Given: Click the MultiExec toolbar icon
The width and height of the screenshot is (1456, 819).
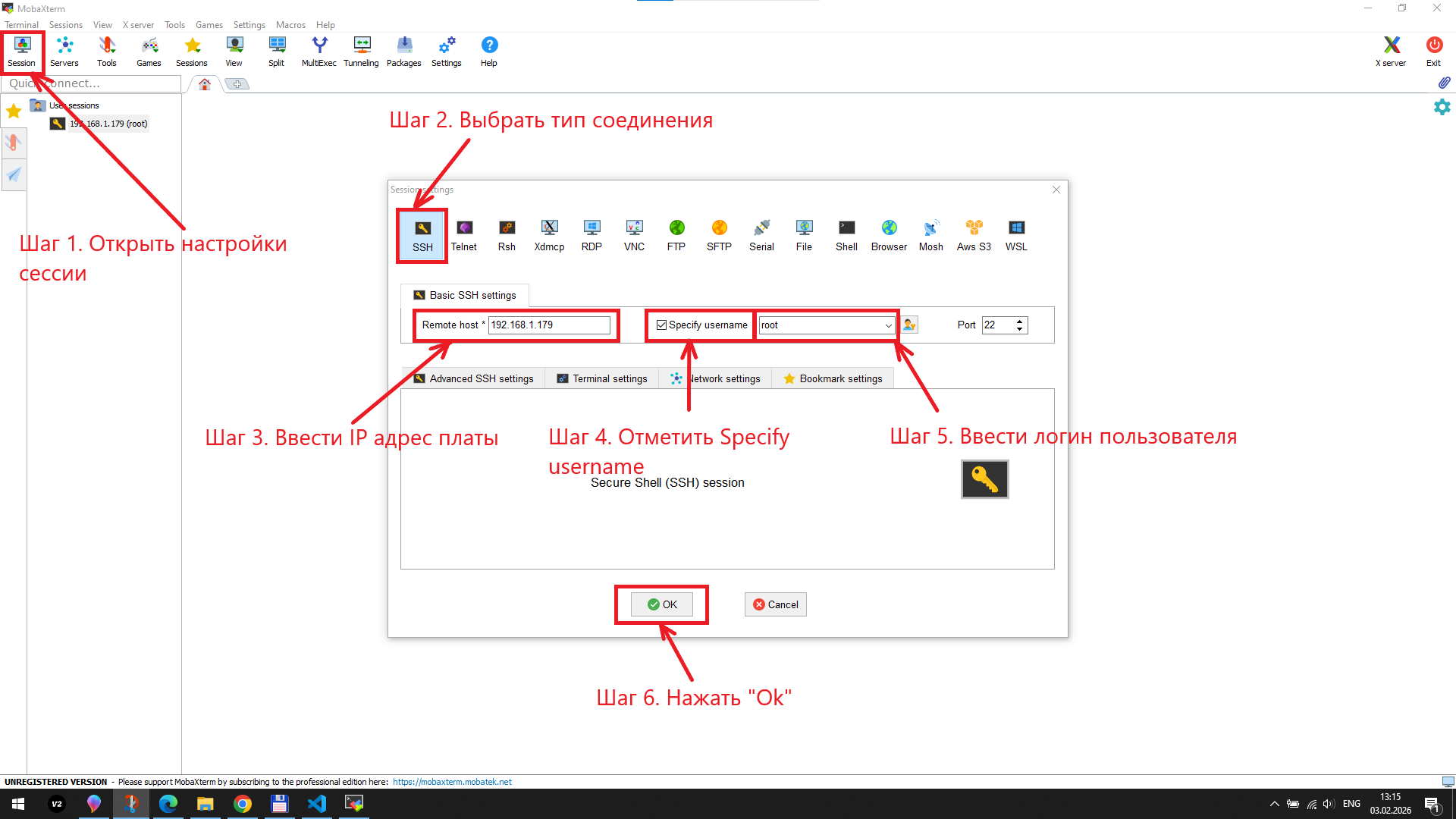Looking at the screenshot, I should pos(318,52).
